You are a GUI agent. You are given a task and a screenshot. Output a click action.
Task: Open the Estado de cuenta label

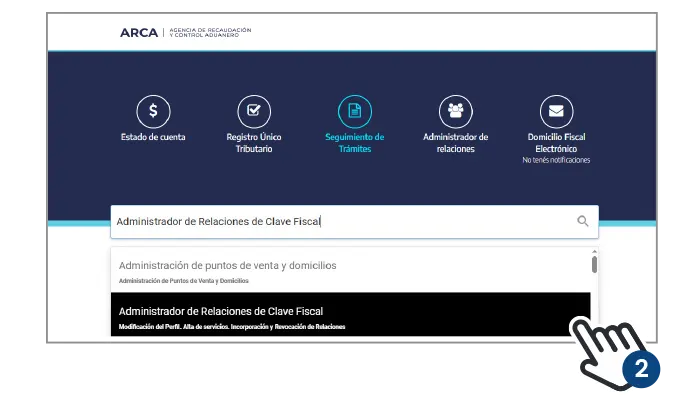153,137
